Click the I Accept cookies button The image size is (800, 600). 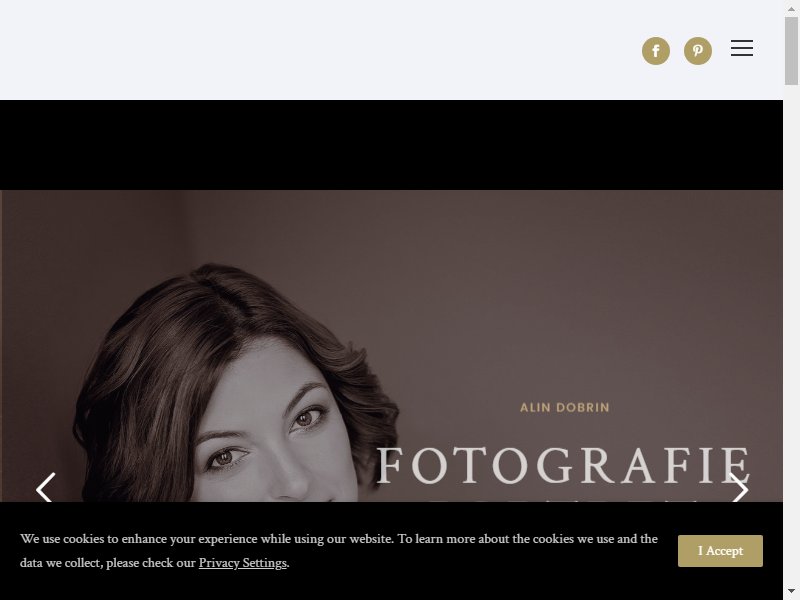click(x=720, y=551)
